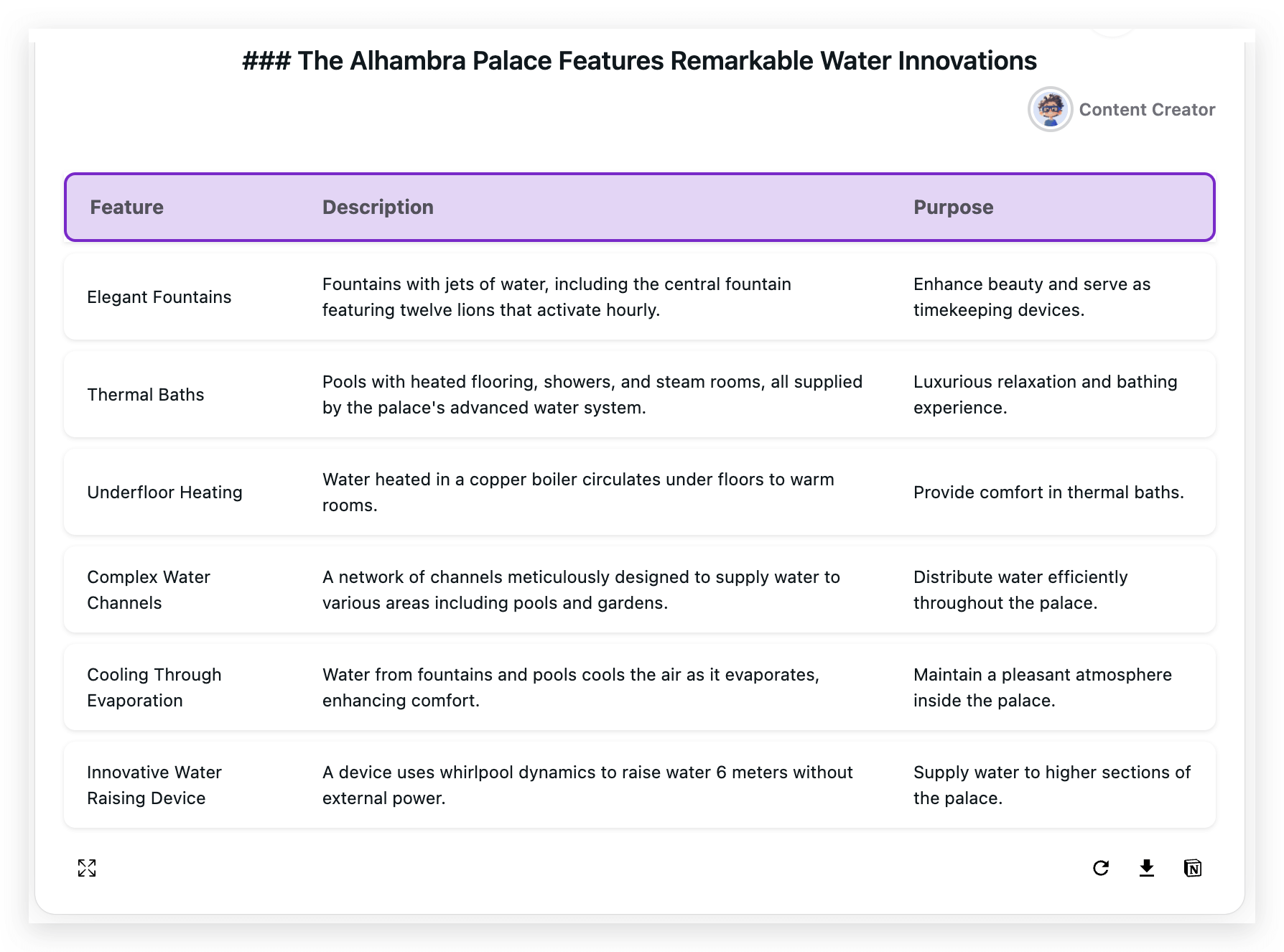Click the Underfloor Heating feature cell
The image size is (1284, 952).
tap(164, 493)
